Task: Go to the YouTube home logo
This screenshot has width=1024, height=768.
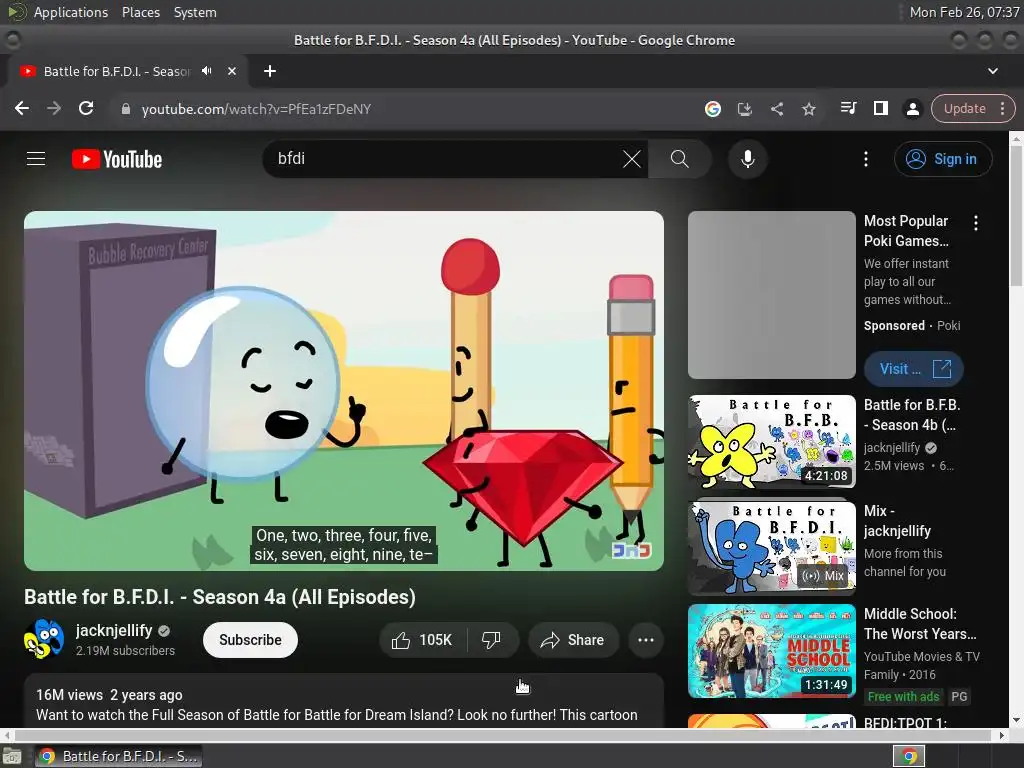Action: (117, 159)
